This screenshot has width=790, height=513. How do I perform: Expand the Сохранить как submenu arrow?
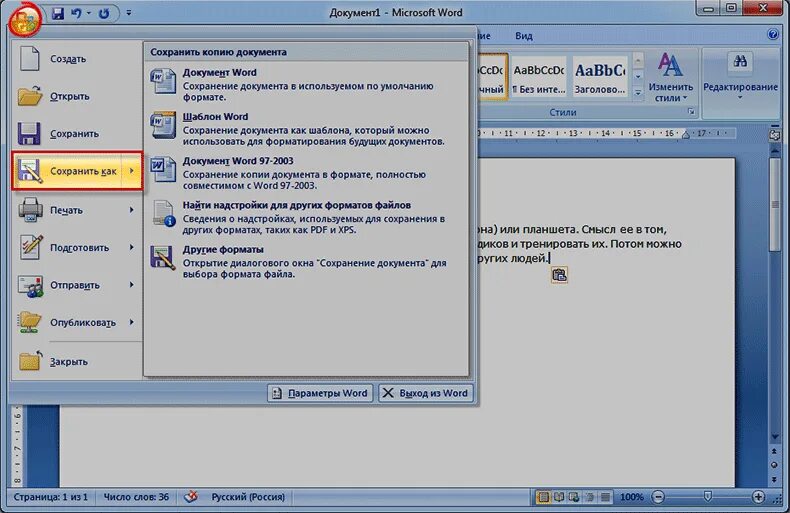132,171
